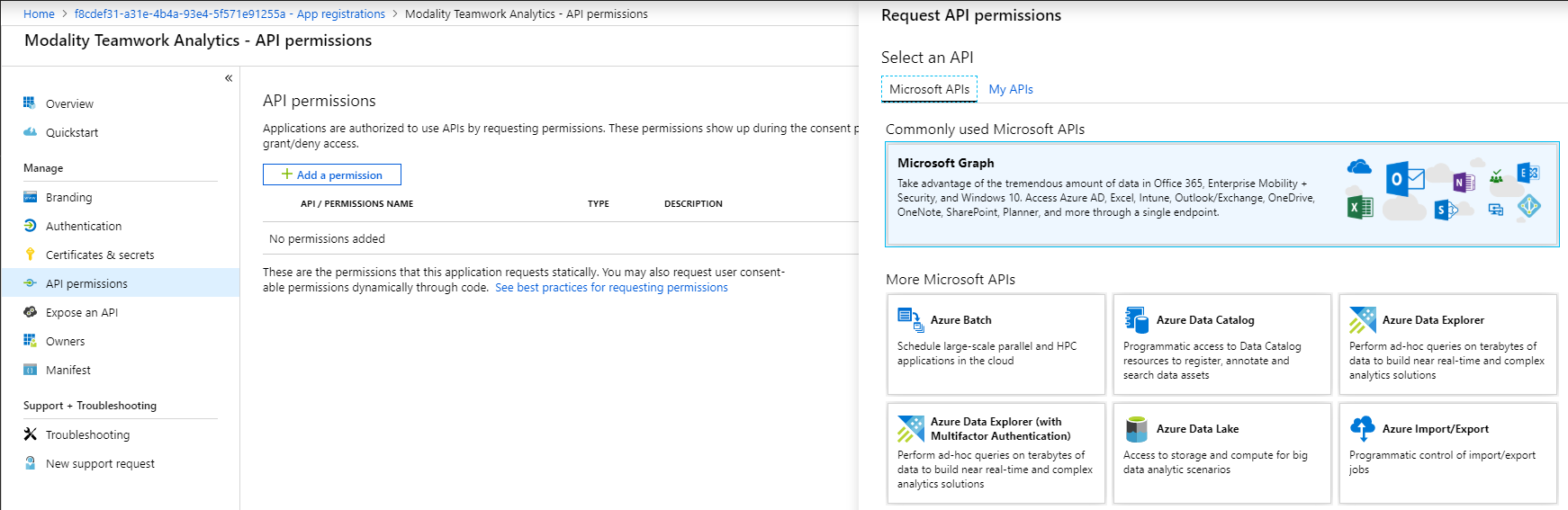1568x510 pixels.
Task: Click the Expose an API icon
Action: [x=30, y=312]
